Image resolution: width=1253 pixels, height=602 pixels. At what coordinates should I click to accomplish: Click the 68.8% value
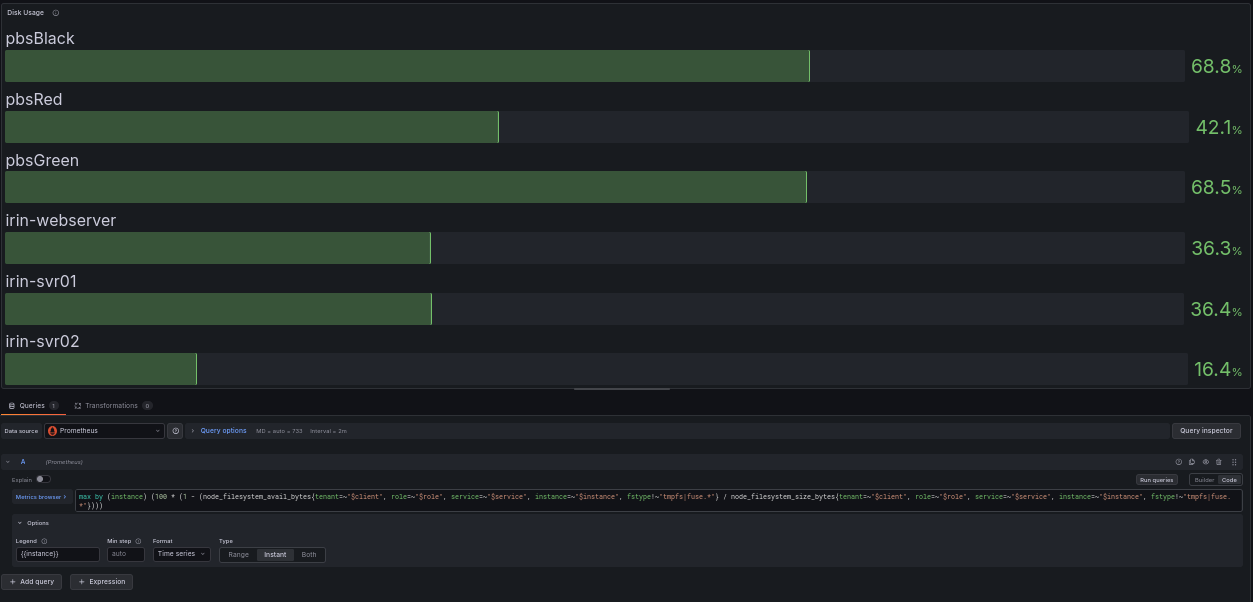1216,67
